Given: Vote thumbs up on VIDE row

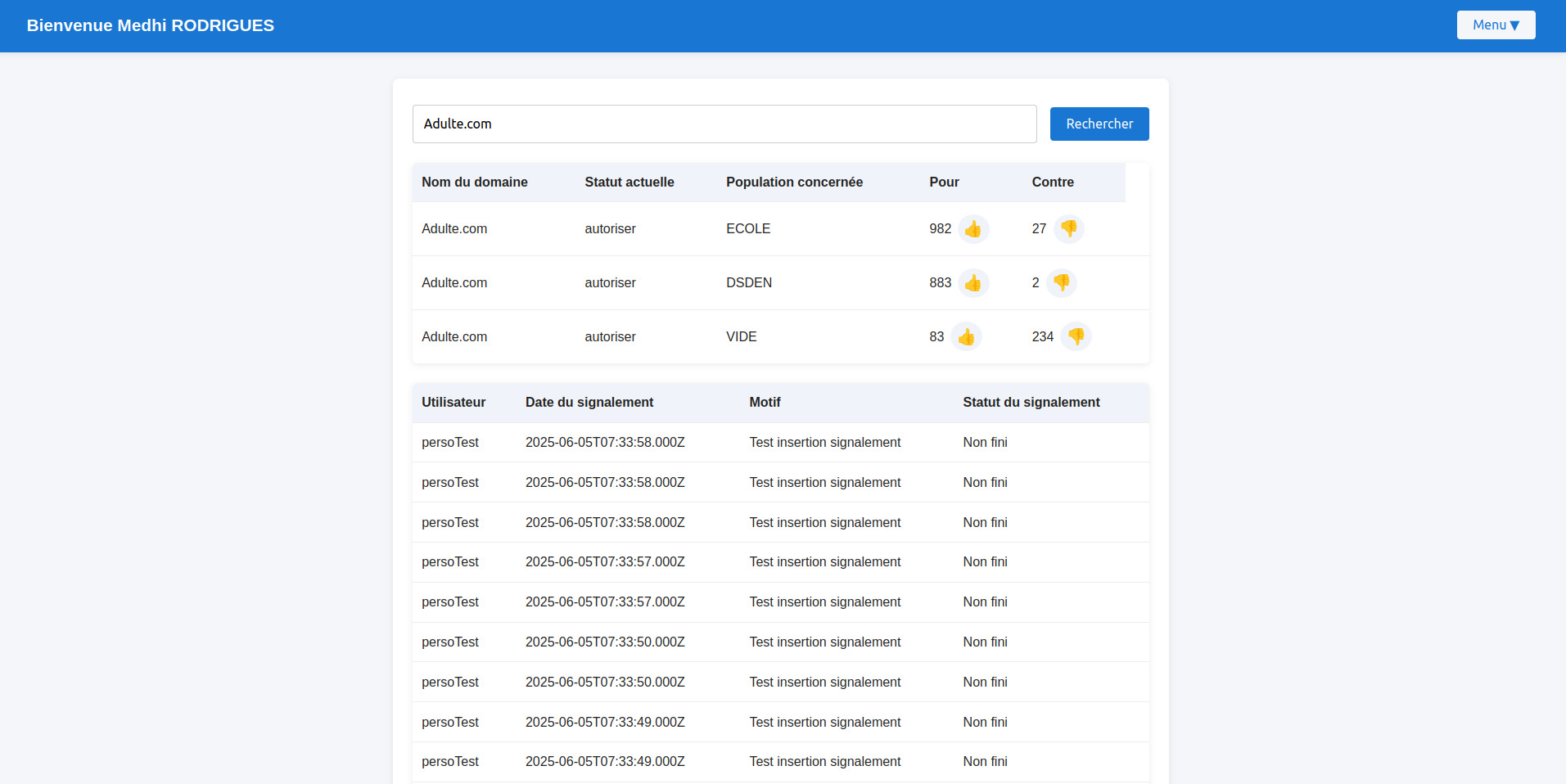Looking at the screenshot, I should [966, 337].
